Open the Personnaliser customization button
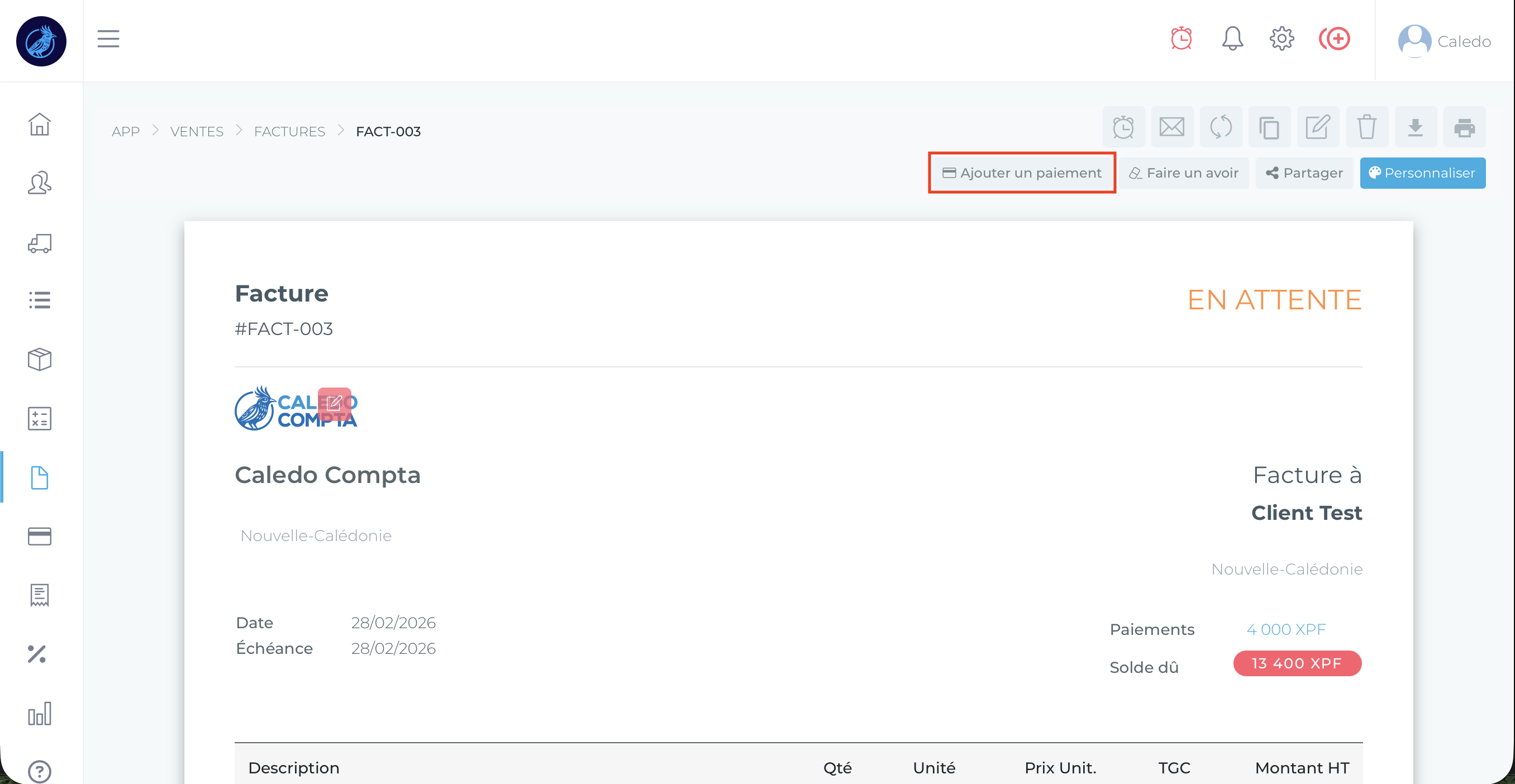Viewport: 1515px width, 784px height. 1422,173
